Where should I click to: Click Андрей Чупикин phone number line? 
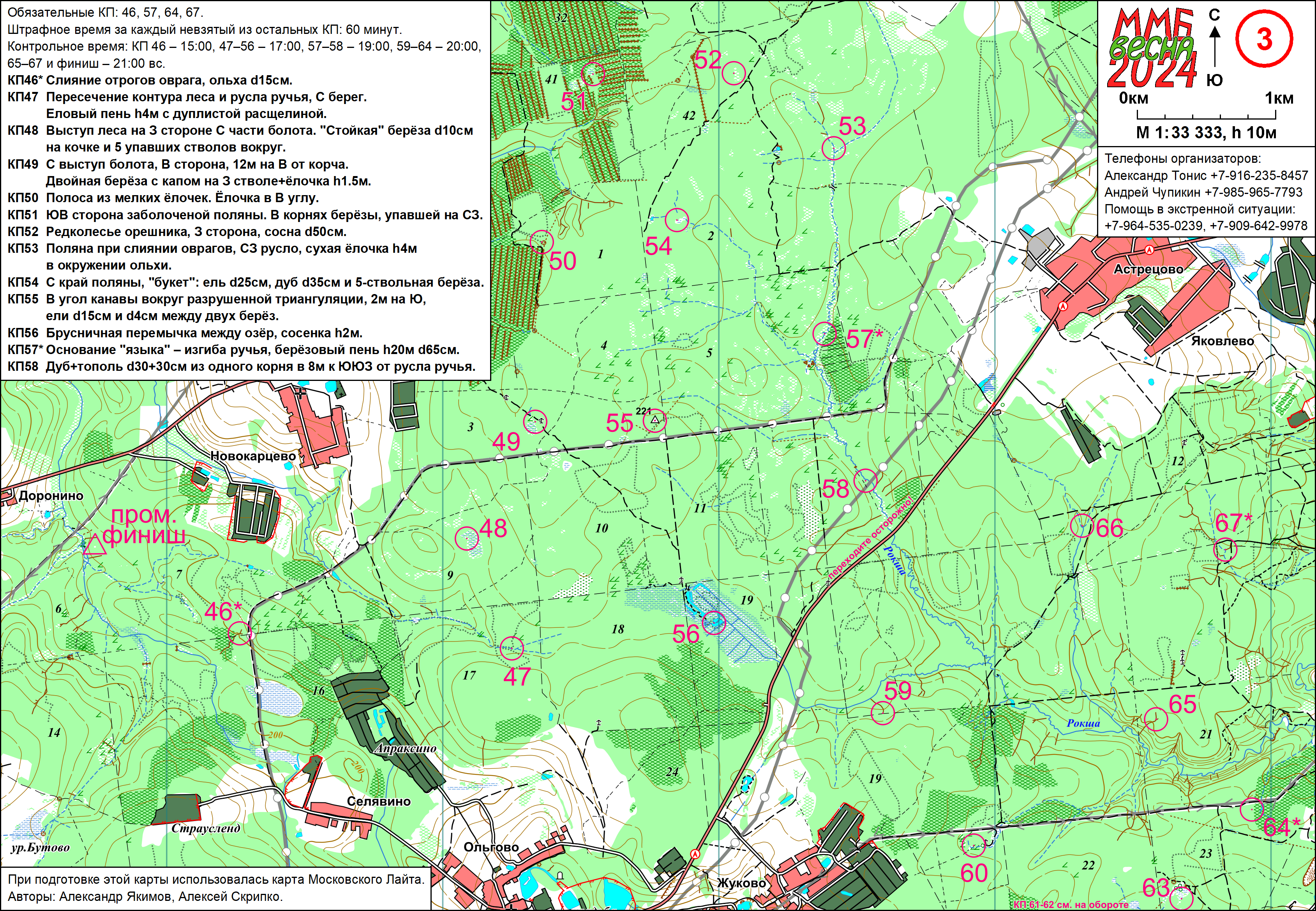click(x=1203, y=192)
